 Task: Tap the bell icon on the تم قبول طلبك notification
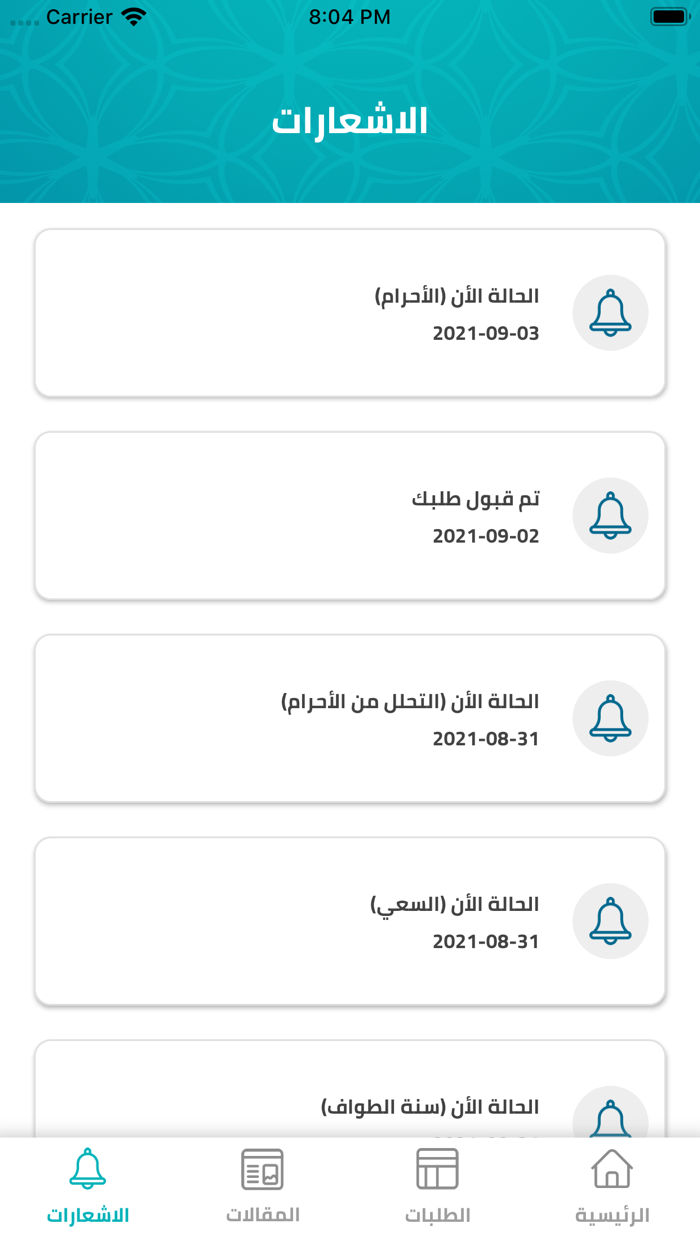coord(610,515)
